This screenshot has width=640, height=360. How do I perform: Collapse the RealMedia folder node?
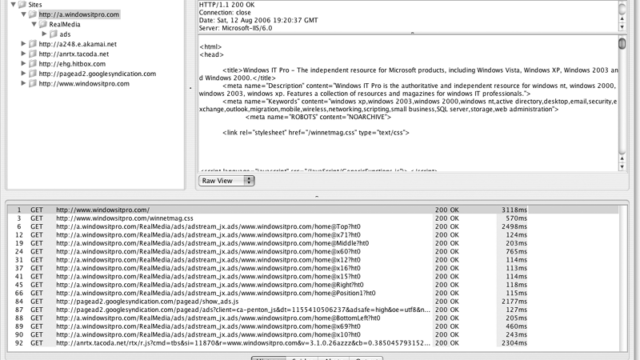pos(34,24)
